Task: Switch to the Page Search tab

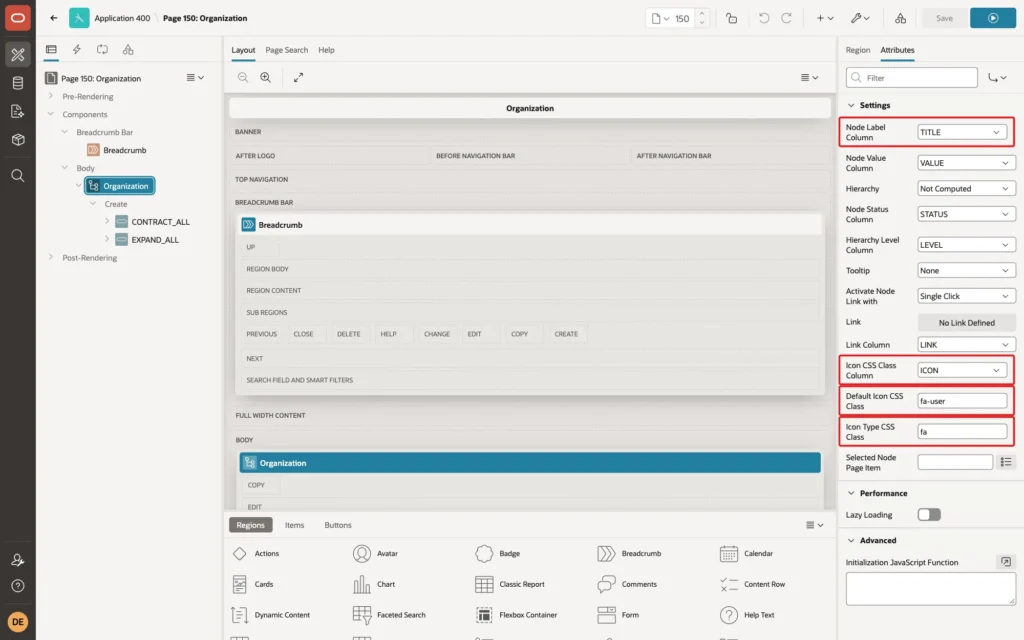Action: [286, 50]
